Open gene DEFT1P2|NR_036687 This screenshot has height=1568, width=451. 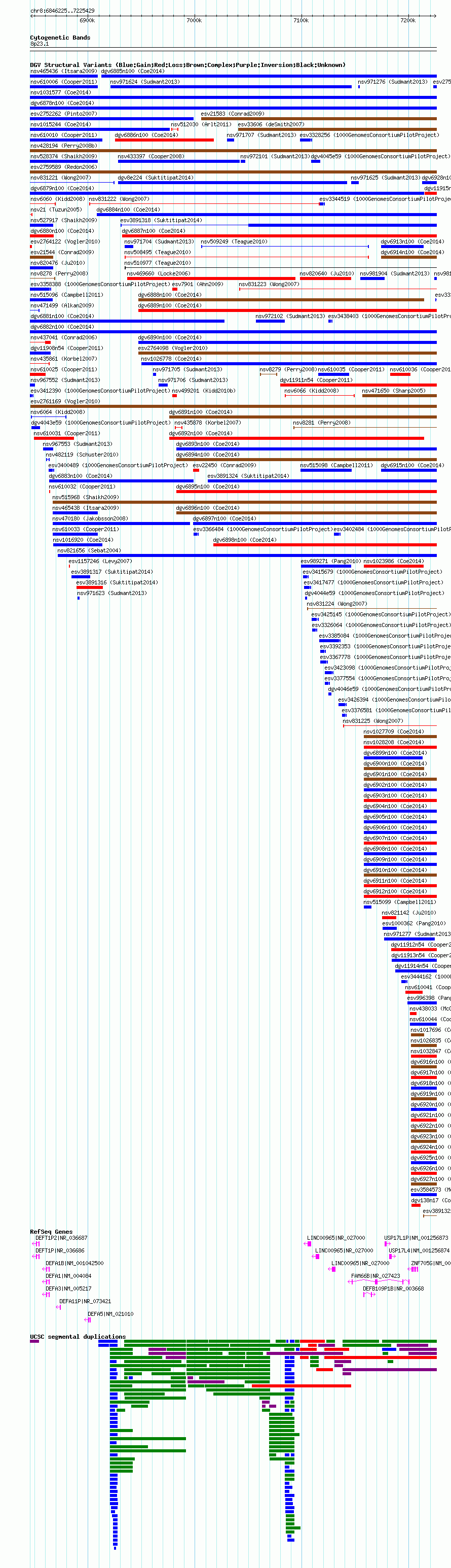[61, 1238]
